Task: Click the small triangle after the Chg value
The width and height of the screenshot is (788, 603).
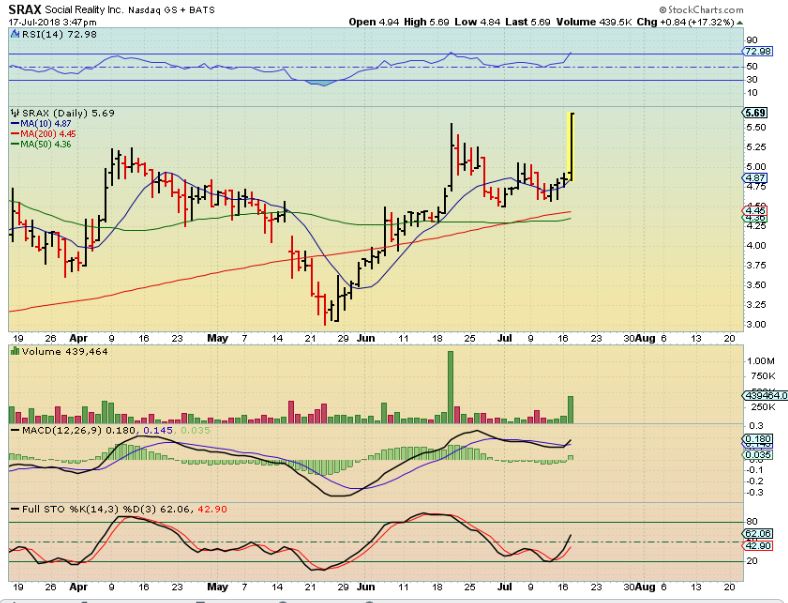Action: (x=740, y=23)
